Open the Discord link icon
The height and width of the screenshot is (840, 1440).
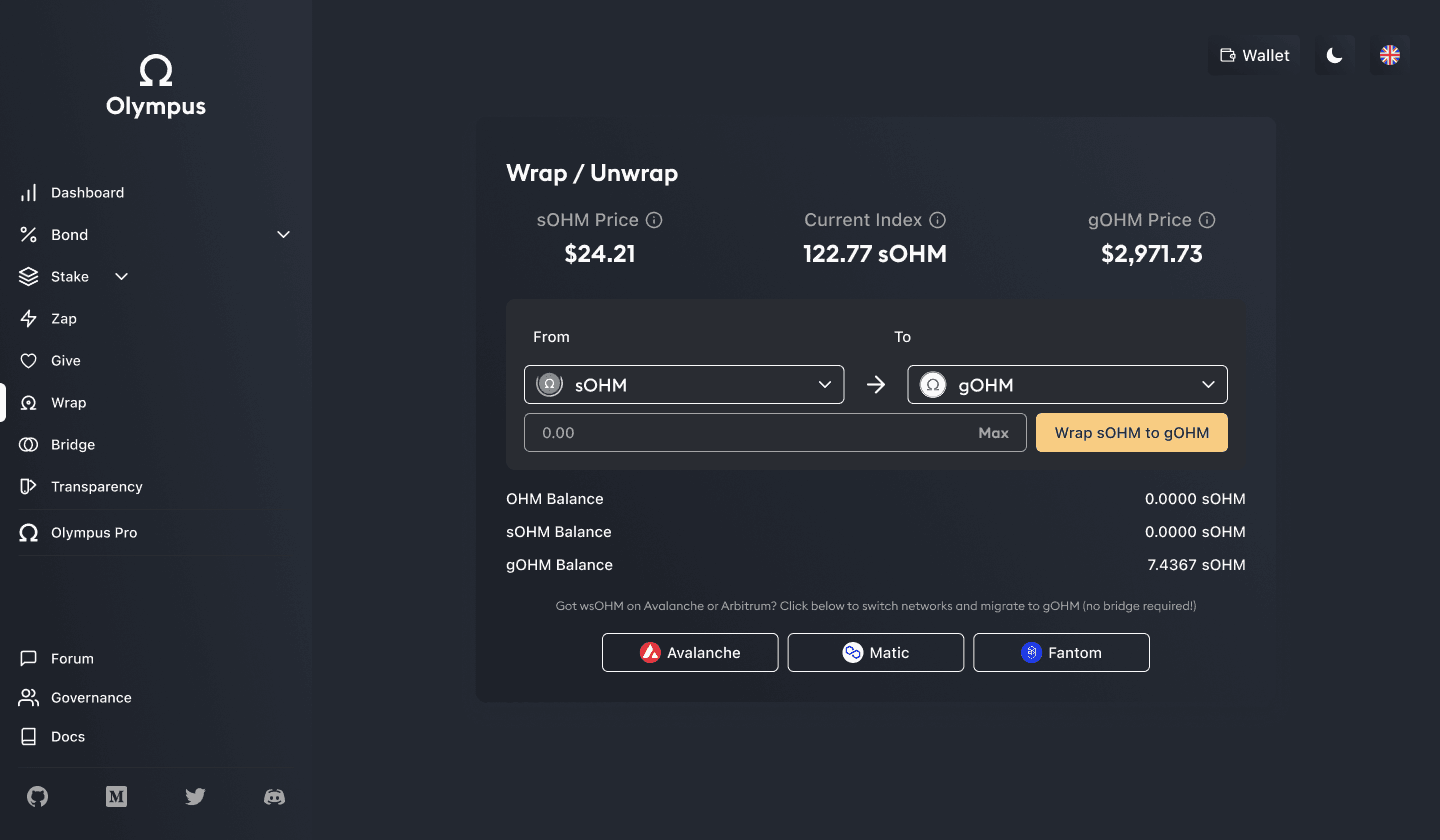click(274, 797)
